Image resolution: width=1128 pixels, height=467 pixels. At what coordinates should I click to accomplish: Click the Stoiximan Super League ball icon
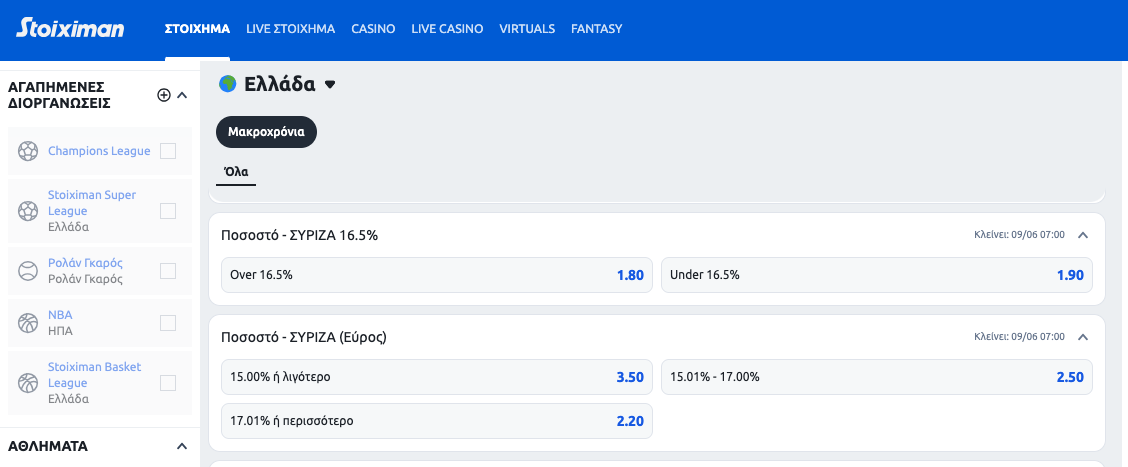(x=28, y=211)
